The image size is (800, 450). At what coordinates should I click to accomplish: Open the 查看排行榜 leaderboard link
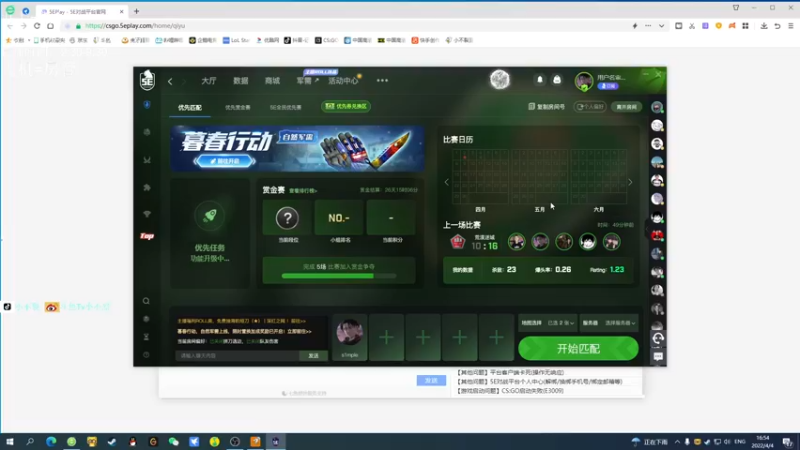303,191
